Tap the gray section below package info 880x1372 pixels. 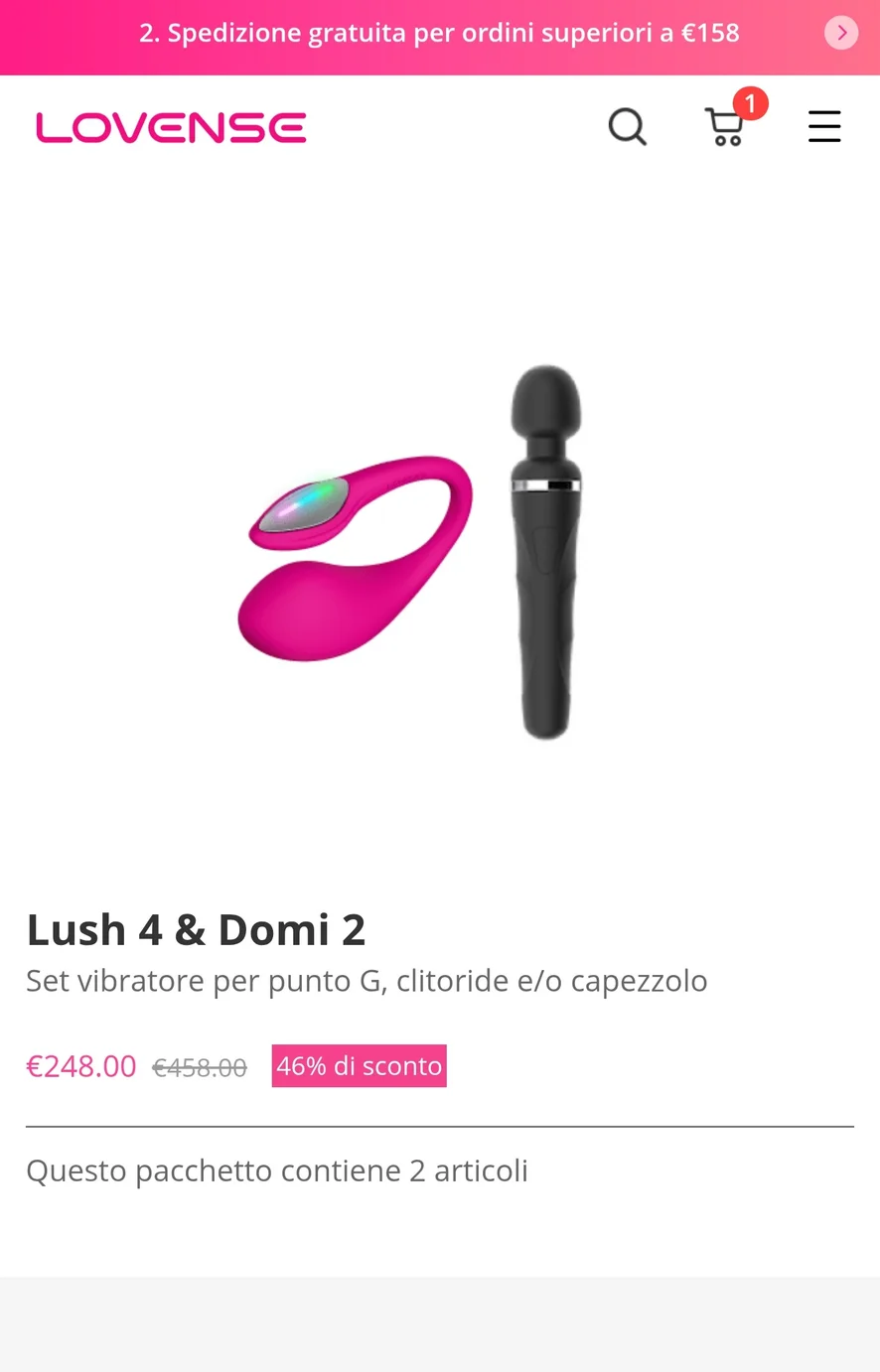click(x=440, y=1324)
